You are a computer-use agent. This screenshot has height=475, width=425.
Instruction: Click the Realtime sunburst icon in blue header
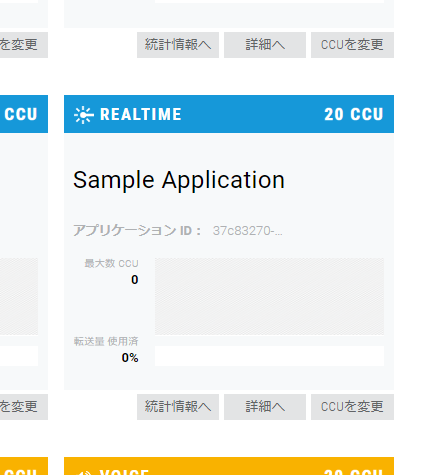point(83,115)
